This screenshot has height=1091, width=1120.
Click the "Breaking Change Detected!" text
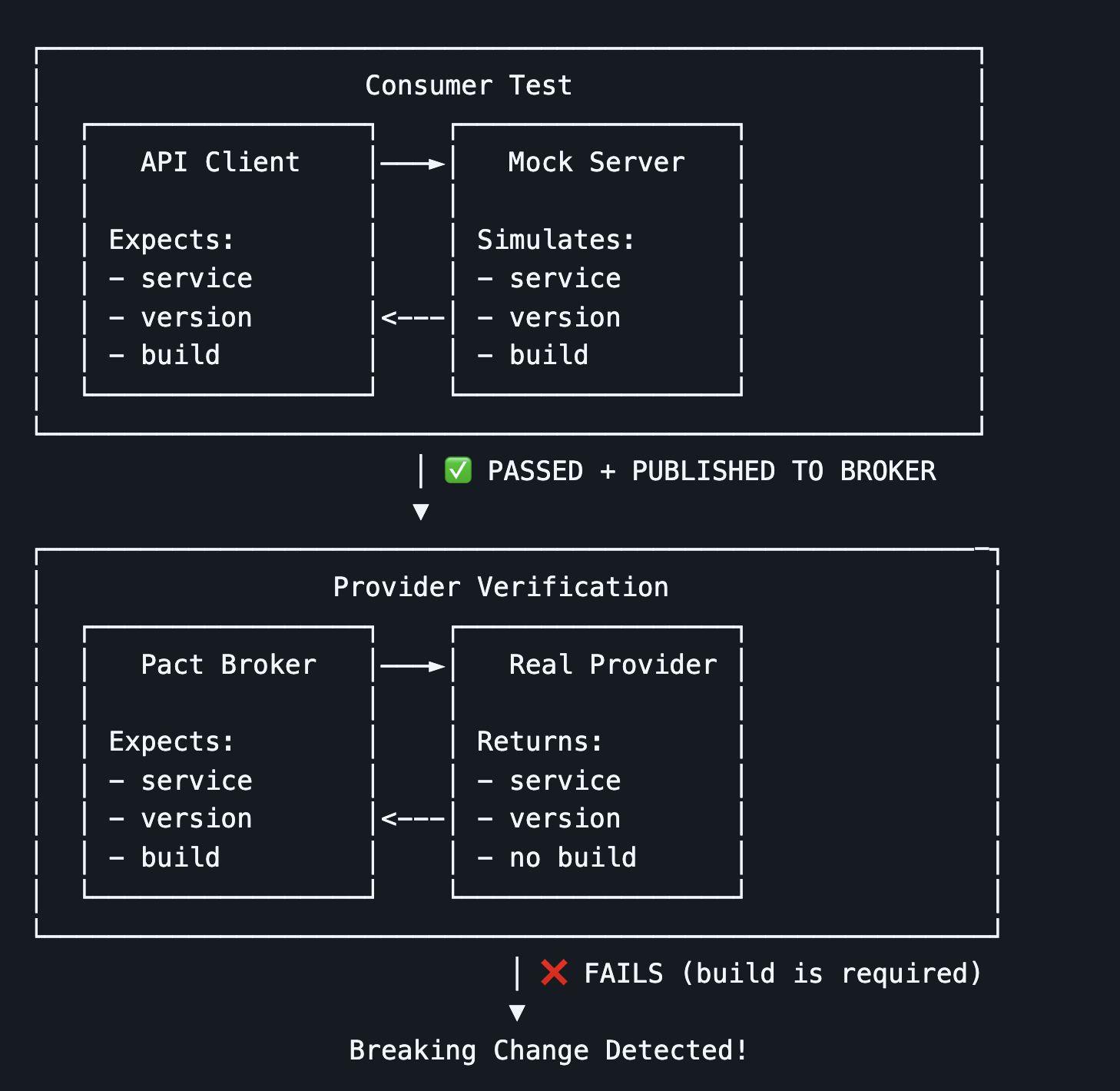[x=548, y=1050]
